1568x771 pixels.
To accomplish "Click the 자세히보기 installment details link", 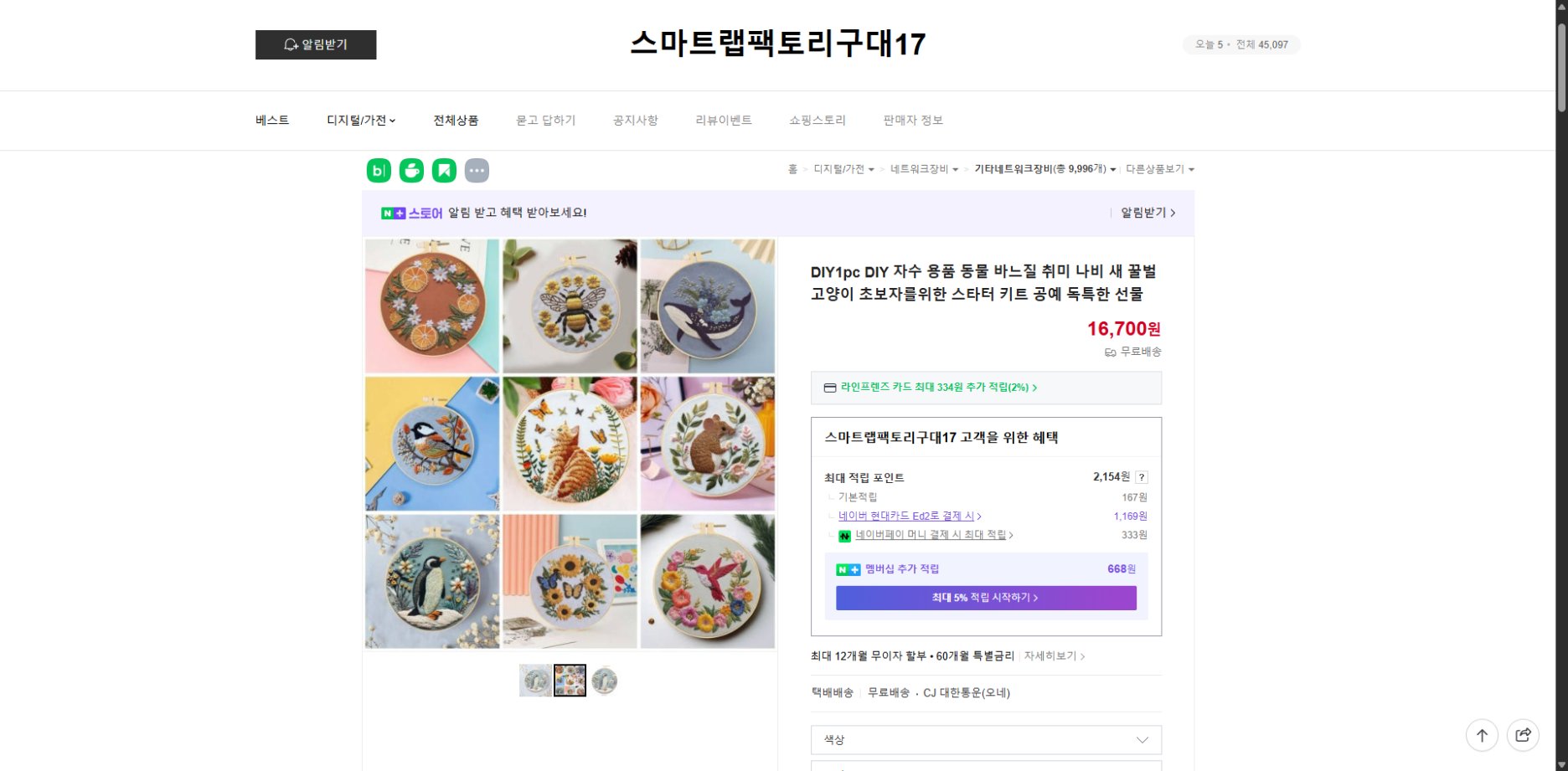I will click(1050, 656).
